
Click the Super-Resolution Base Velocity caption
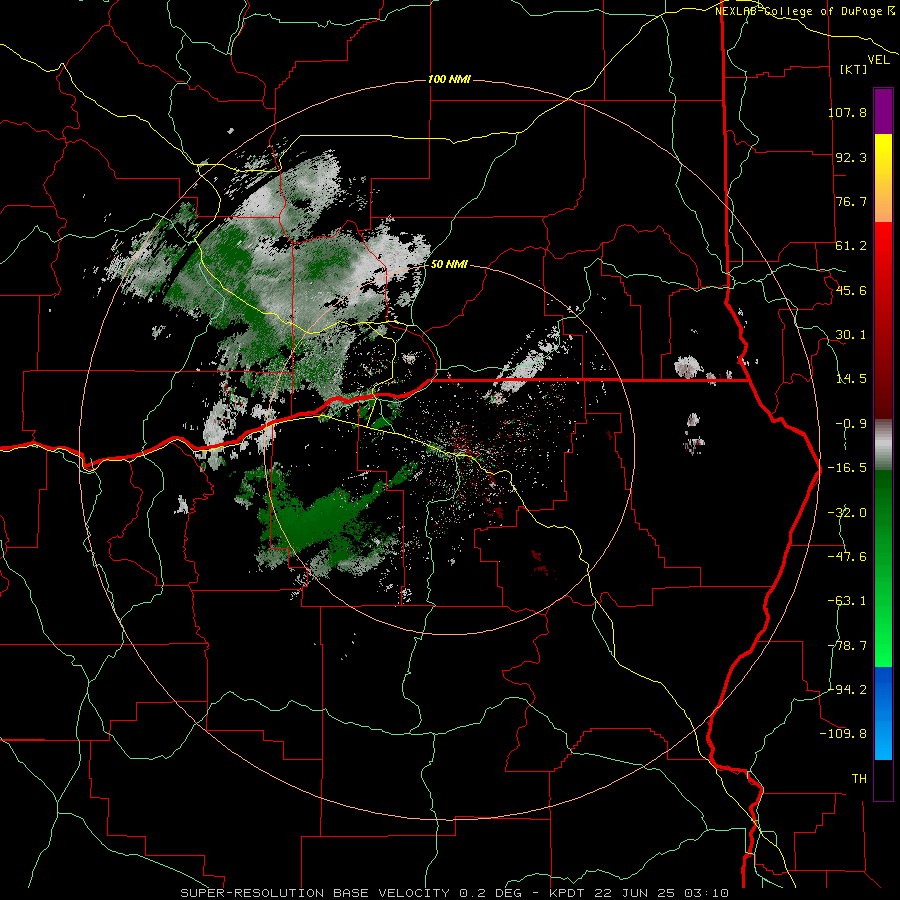point(454,893)
